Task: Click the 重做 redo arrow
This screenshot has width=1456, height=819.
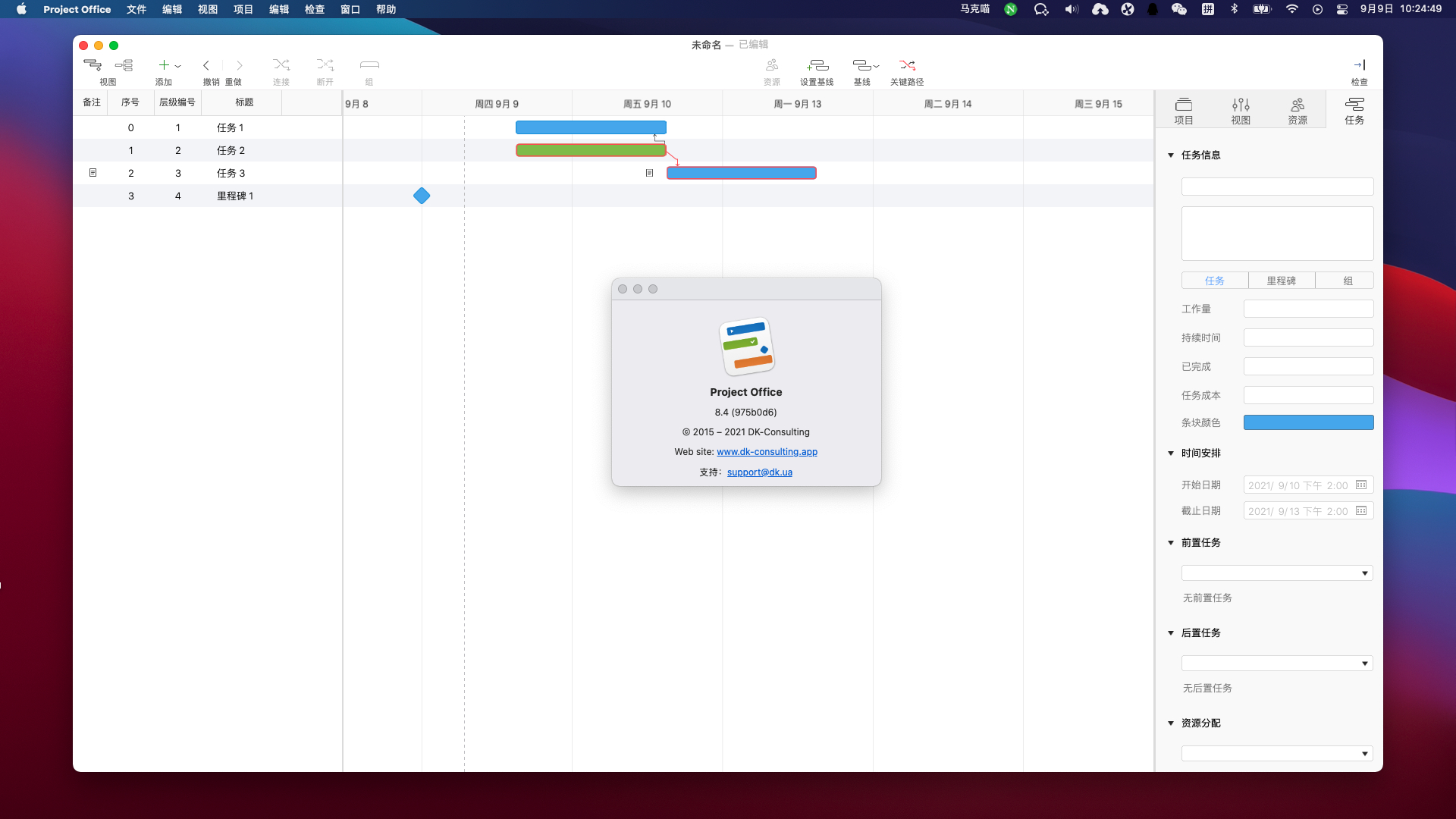Action: (239, 65)
